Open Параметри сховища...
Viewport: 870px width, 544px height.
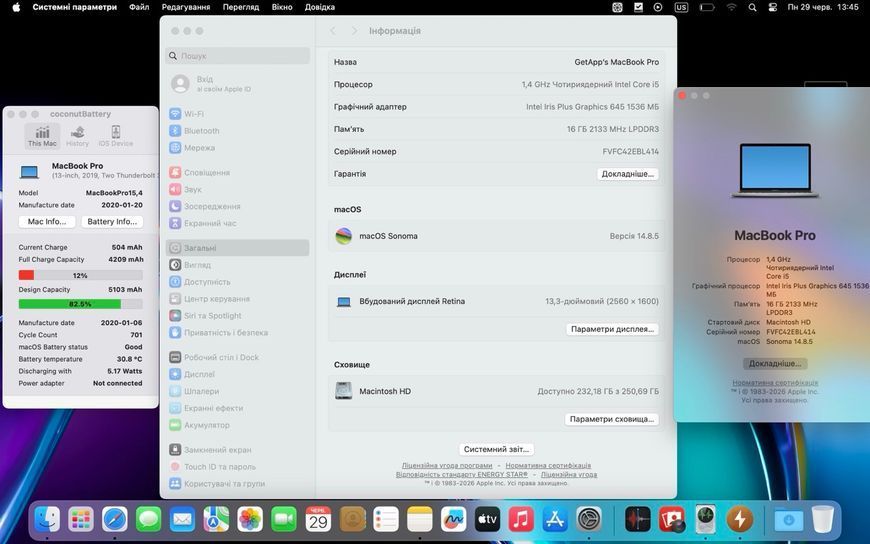coord(612,419)
